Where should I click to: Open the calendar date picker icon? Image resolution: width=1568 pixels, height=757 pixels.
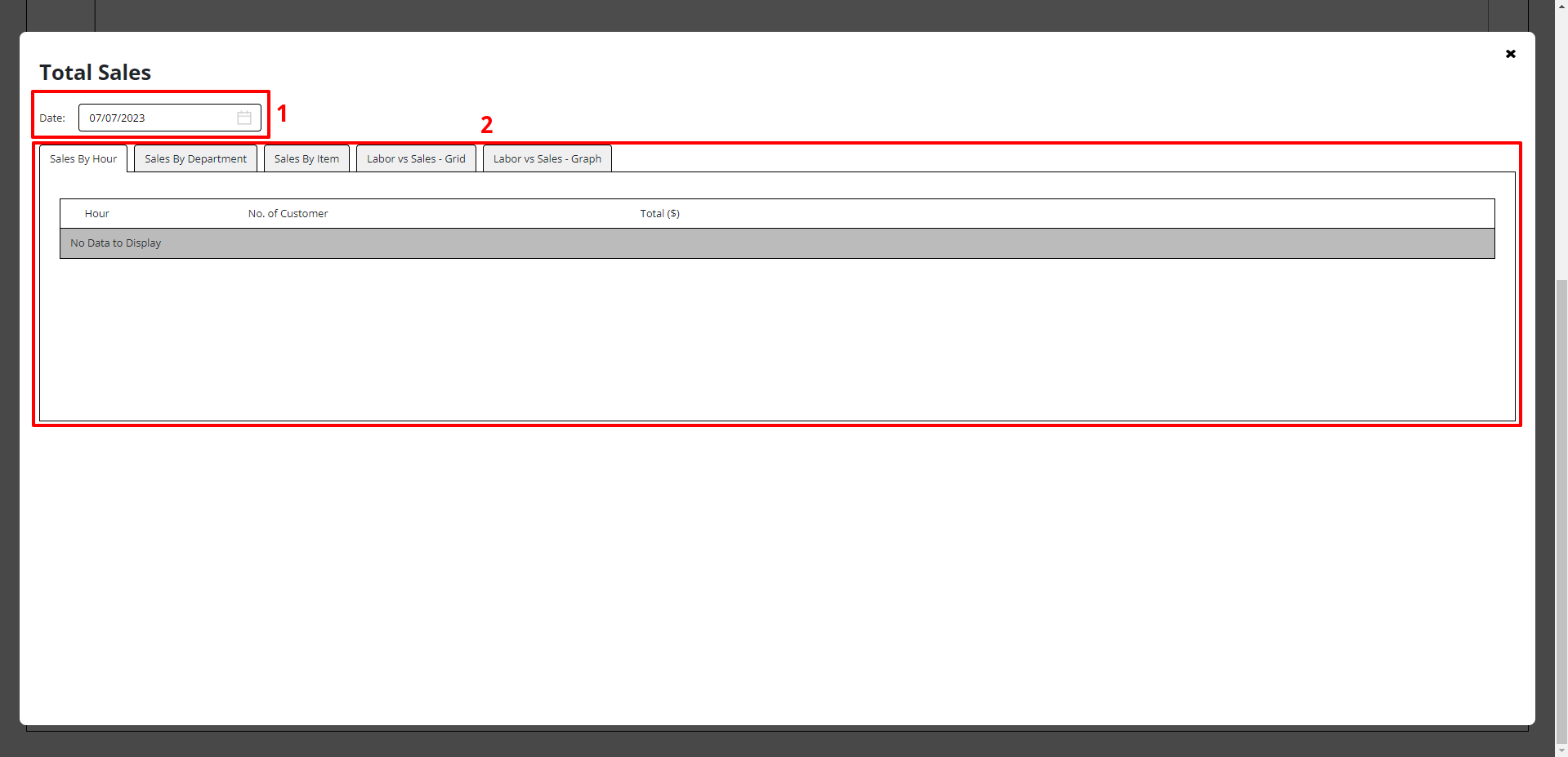pos(243,118)
